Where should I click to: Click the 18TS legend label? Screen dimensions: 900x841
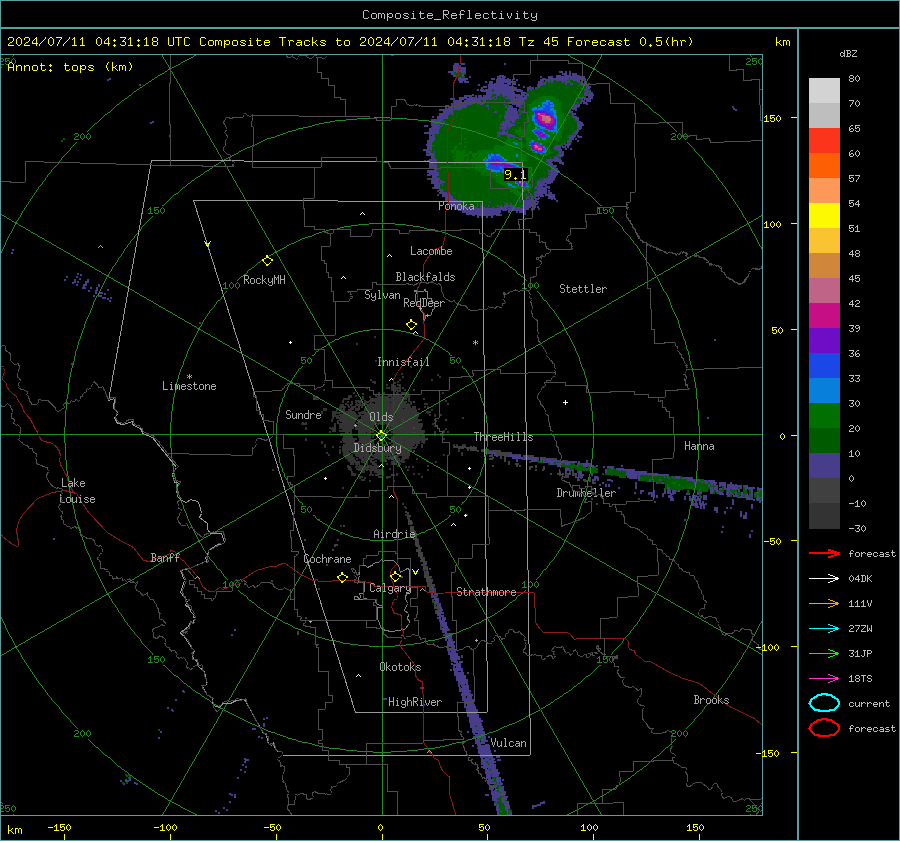860,679
